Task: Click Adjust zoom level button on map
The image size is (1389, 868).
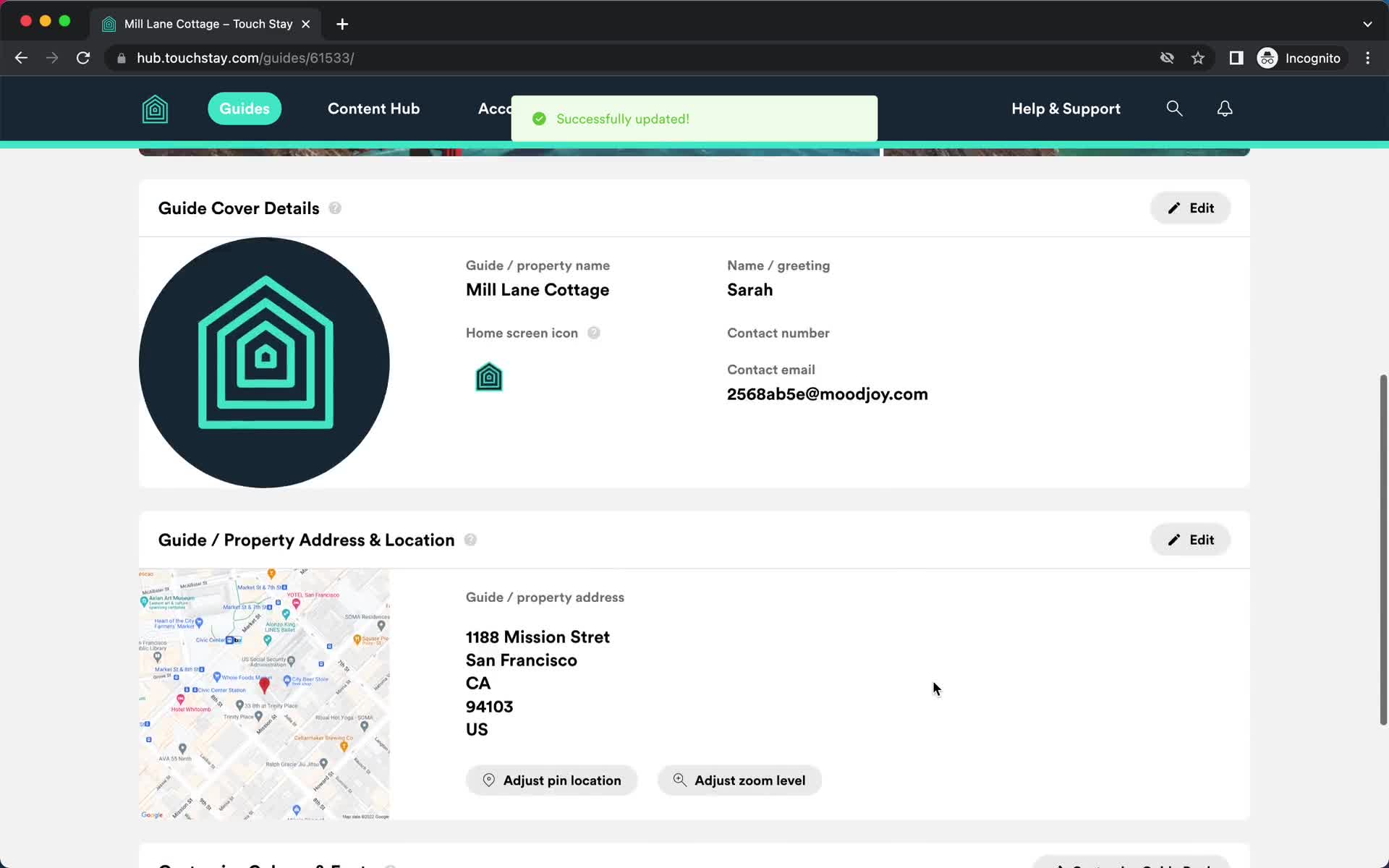Action: (x=740, y=780)
